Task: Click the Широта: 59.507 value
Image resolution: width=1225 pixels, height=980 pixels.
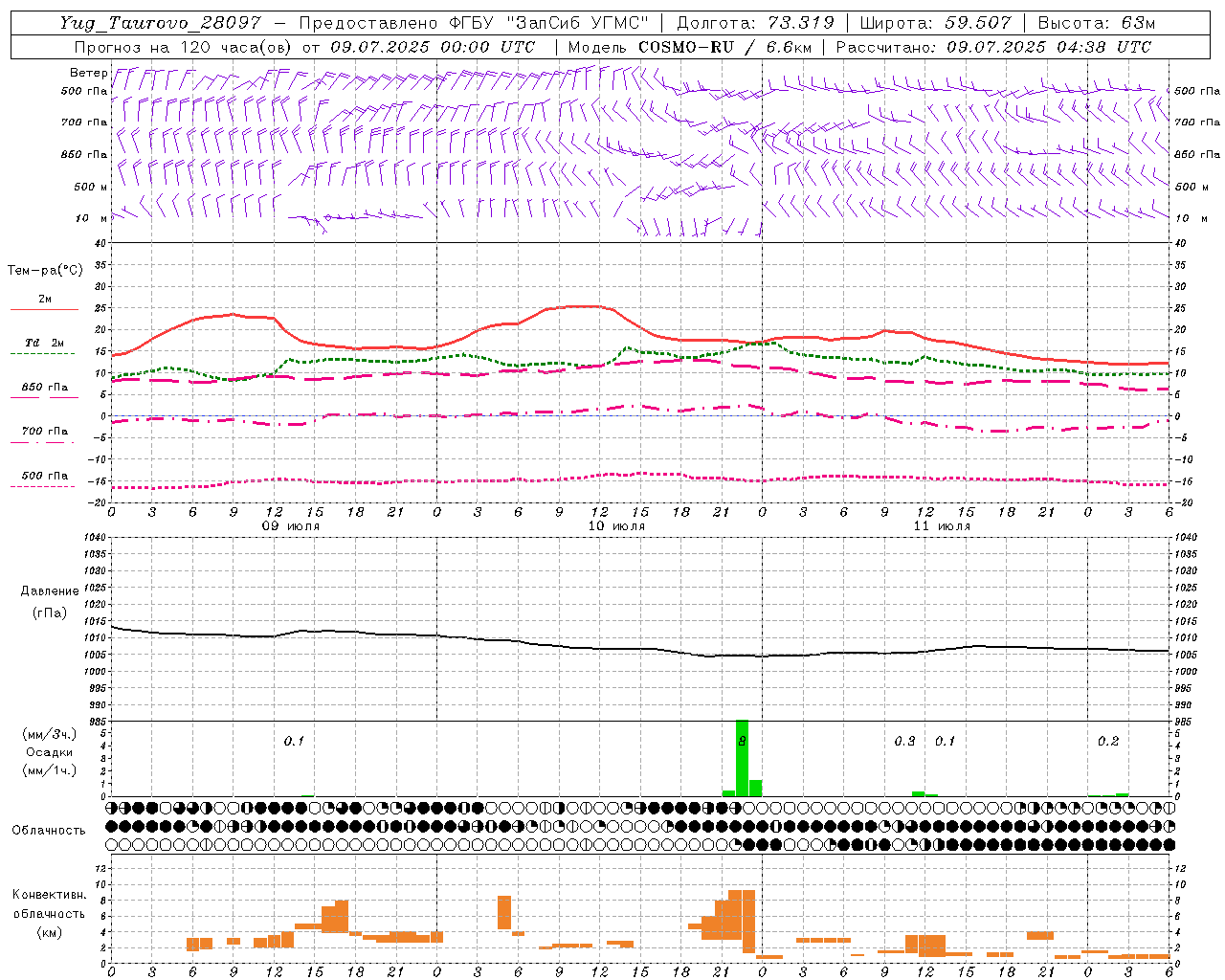Action: (x=935, y=23)
